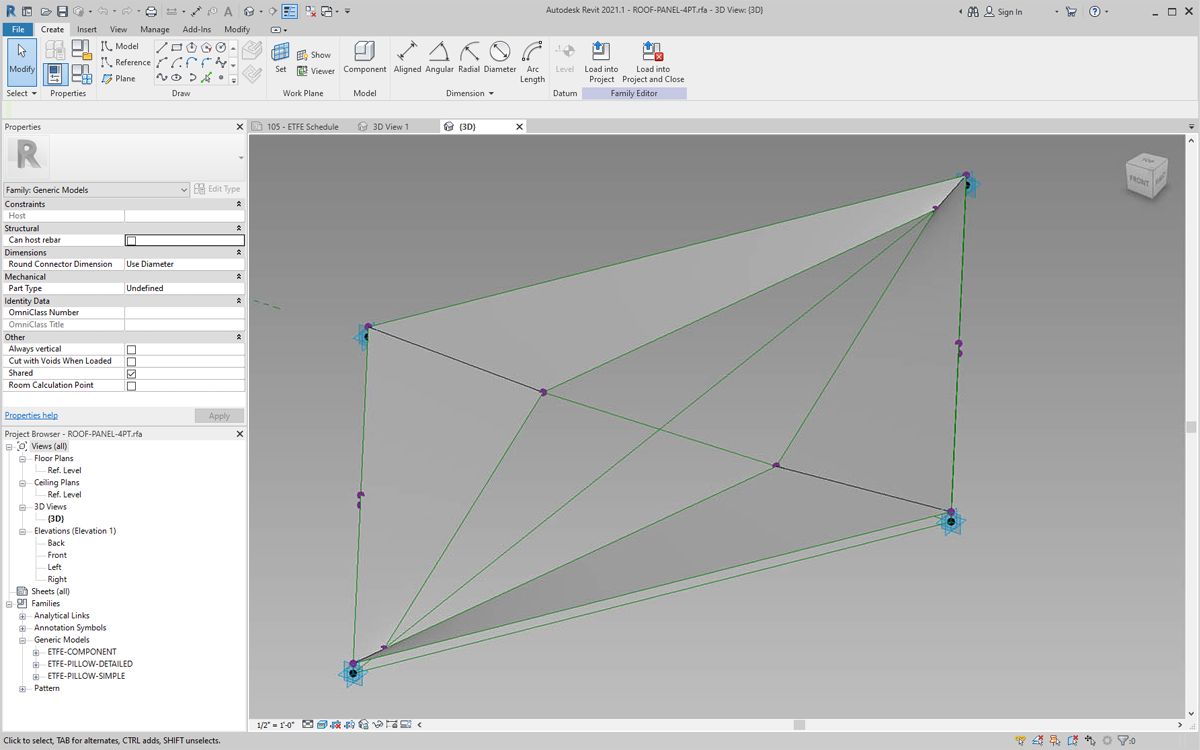Enable the Can host rebar checkbox
This screenshot has height=750, width=1200.
131,240
